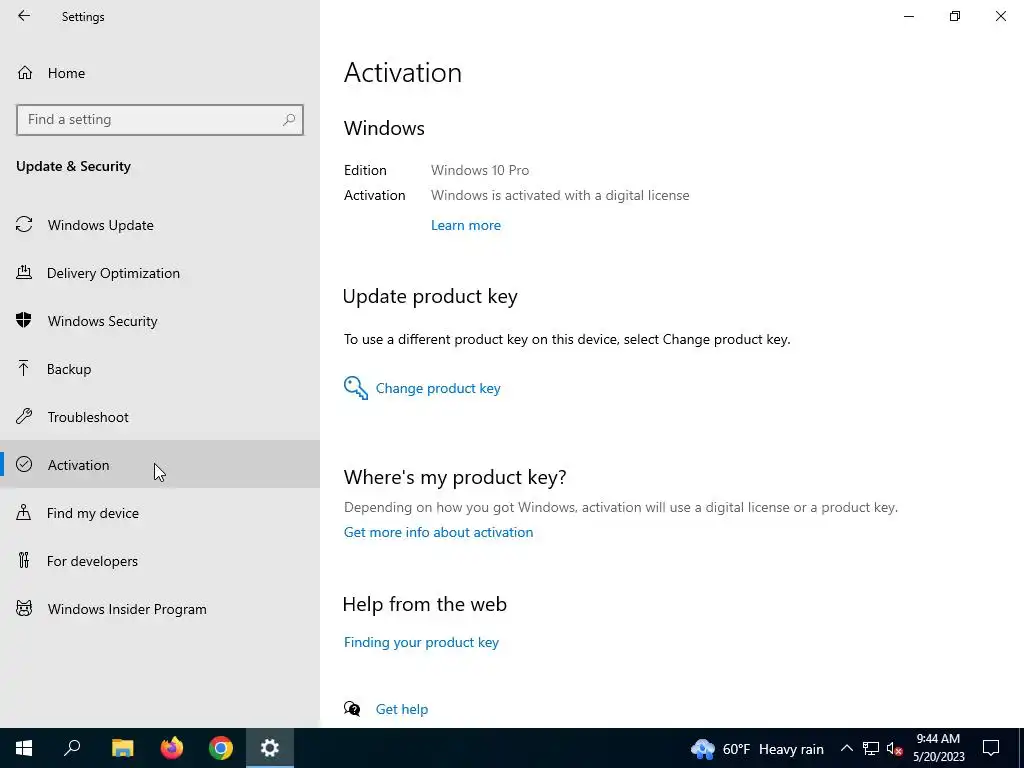The image size is (1024, 768).
Task: Click the digital license activation status text
Action: point(560,195)
